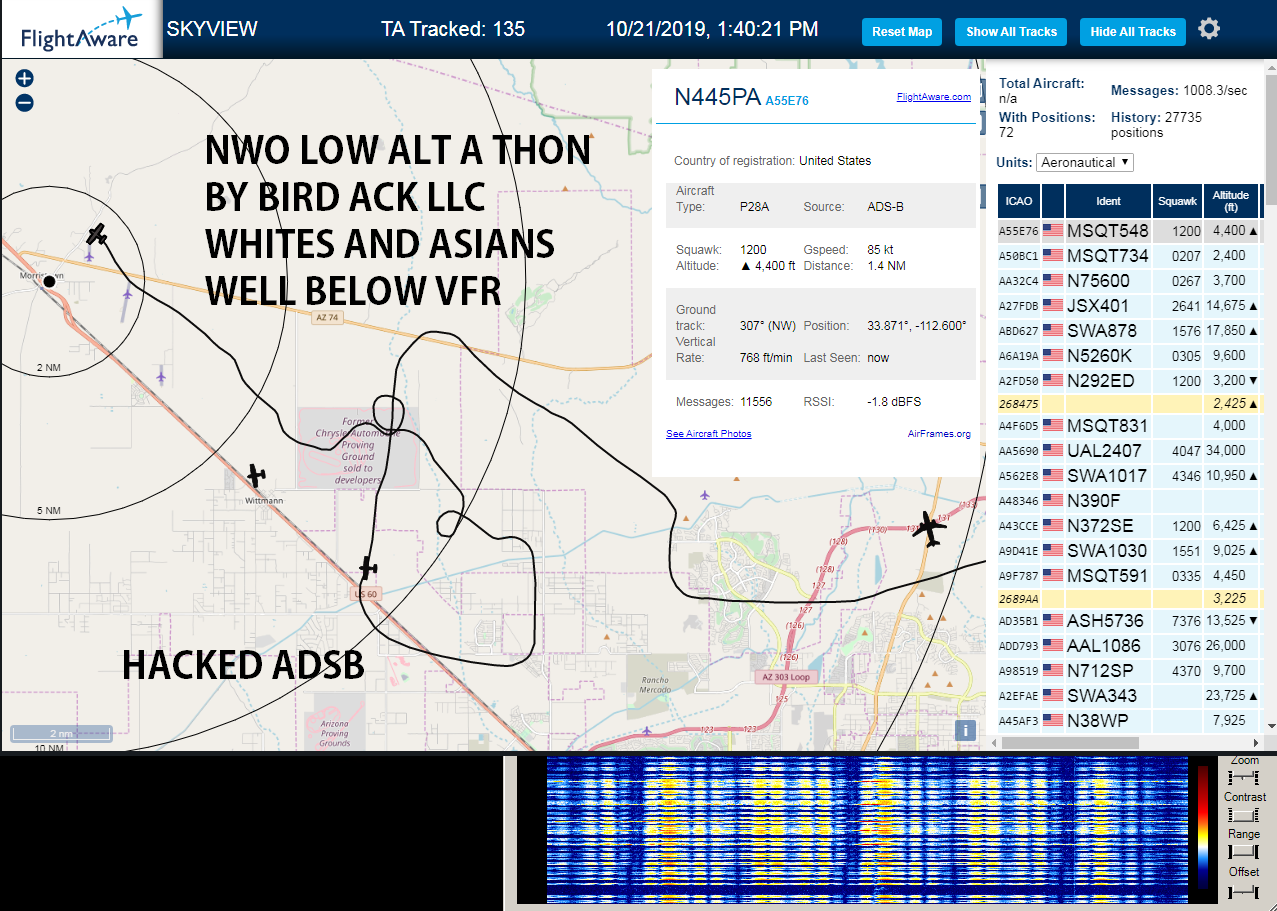Select the aircraft icon on US 60
The image size is (1277, 911).
coord(368,568)
